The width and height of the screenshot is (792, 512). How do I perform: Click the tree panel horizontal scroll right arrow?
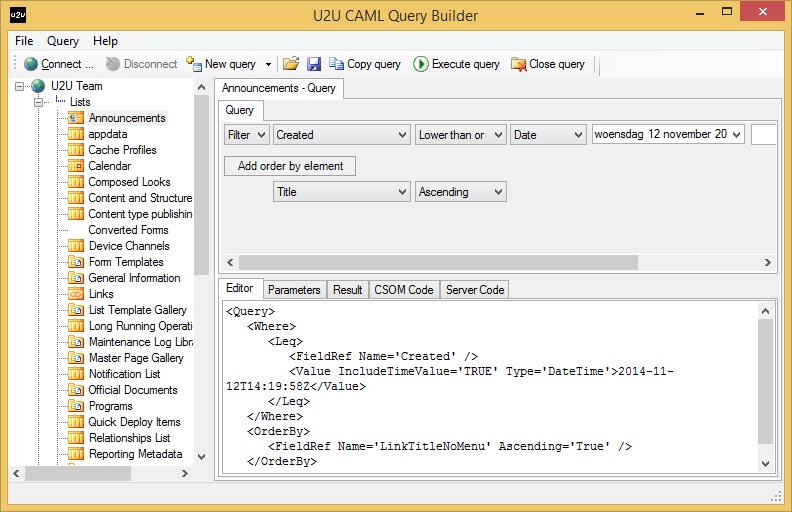(185, 474)
